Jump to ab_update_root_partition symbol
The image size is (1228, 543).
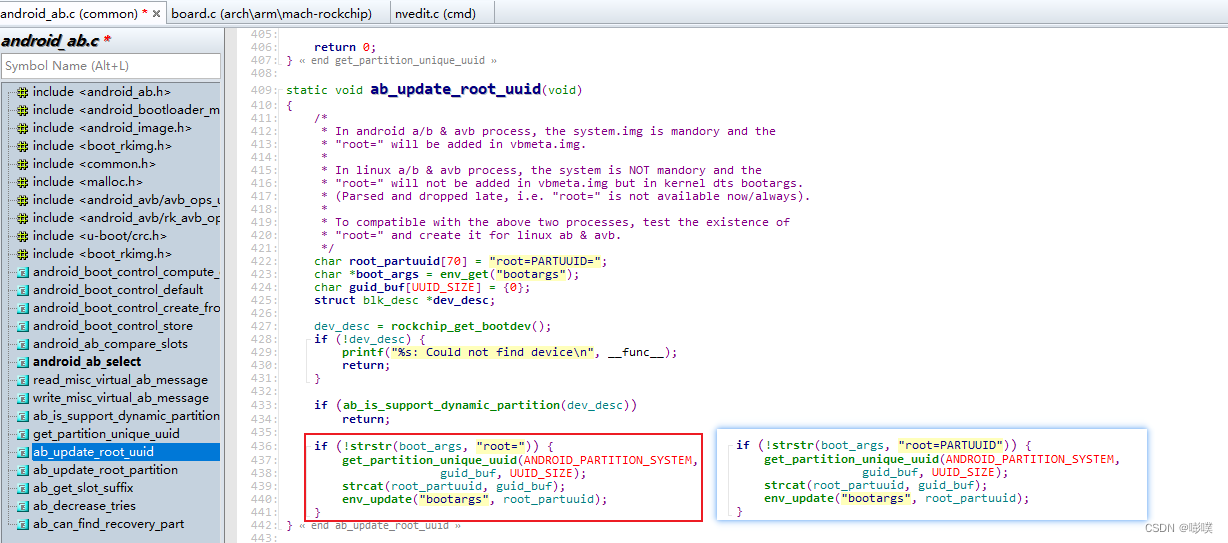click(105, 470)
